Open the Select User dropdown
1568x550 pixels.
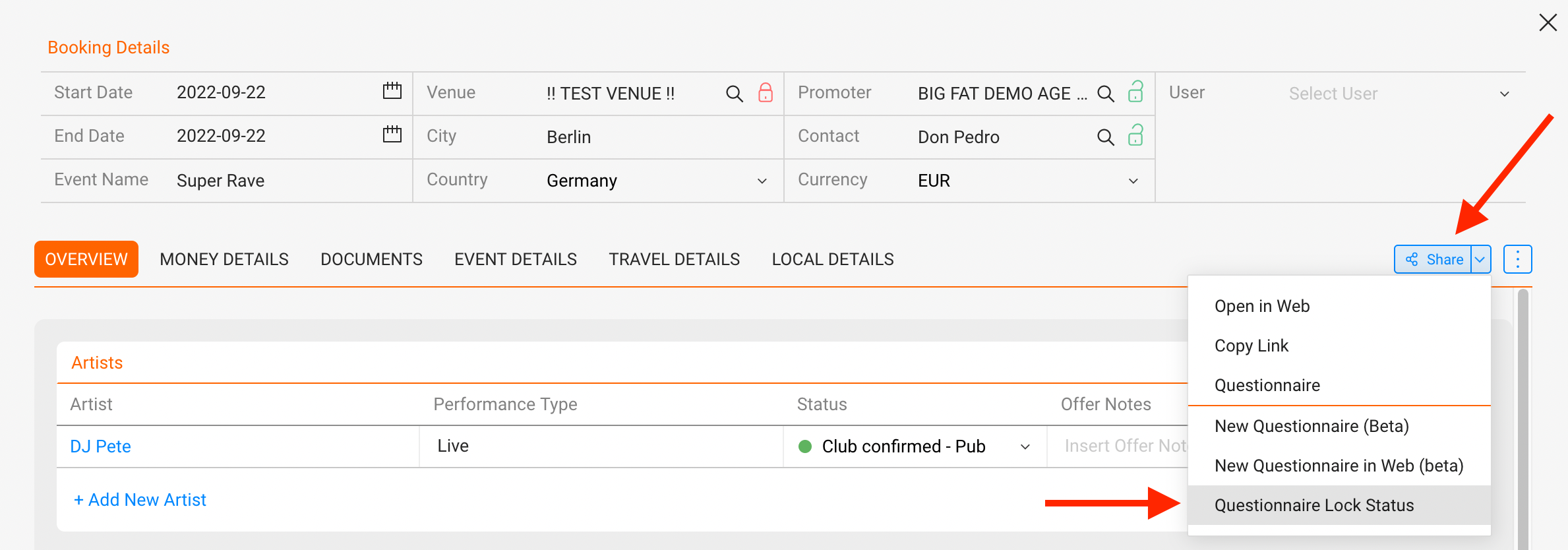point(1504,93)
